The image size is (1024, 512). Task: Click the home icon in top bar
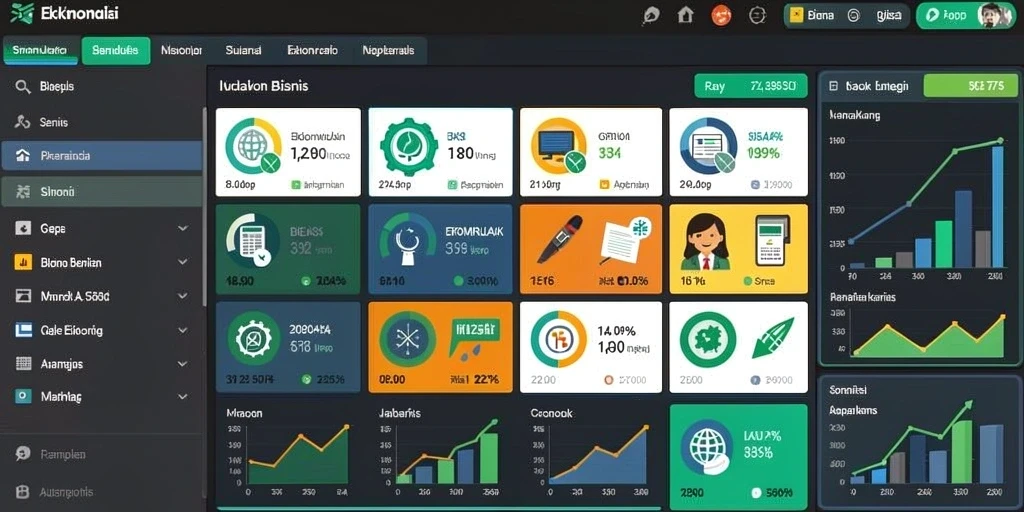tap(686, 14)
